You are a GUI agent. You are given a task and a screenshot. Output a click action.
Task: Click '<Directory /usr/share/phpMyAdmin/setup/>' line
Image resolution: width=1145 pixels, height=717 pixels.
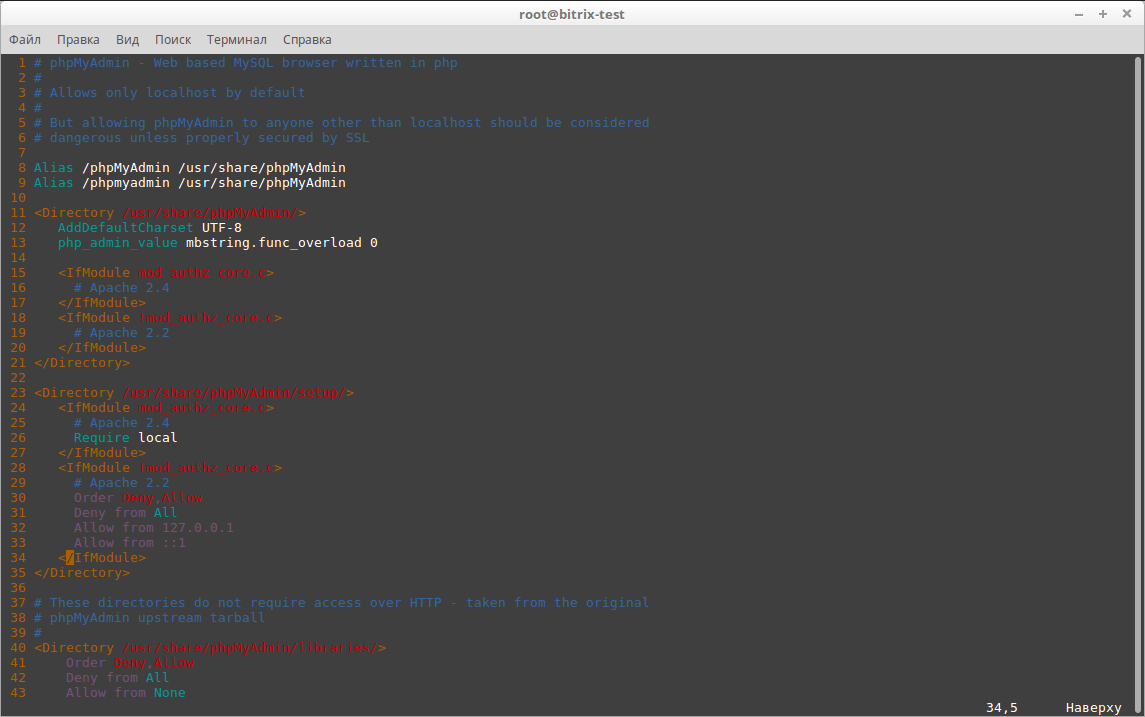(x=194, y=393)
